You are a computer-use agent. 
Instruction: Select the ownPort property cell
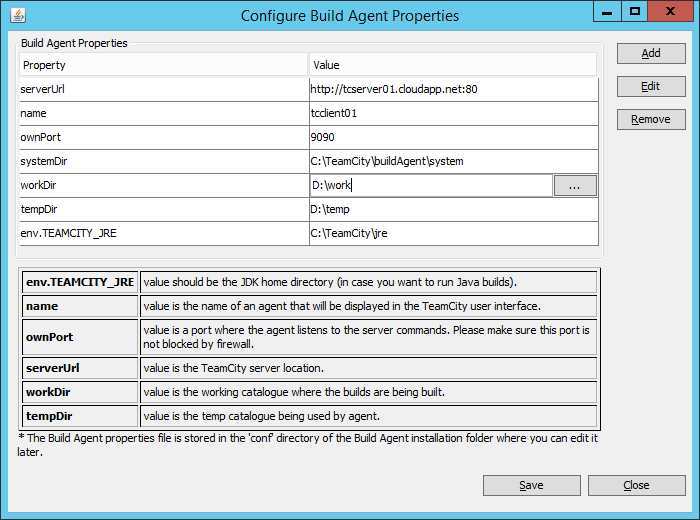(x=164, y=137)
